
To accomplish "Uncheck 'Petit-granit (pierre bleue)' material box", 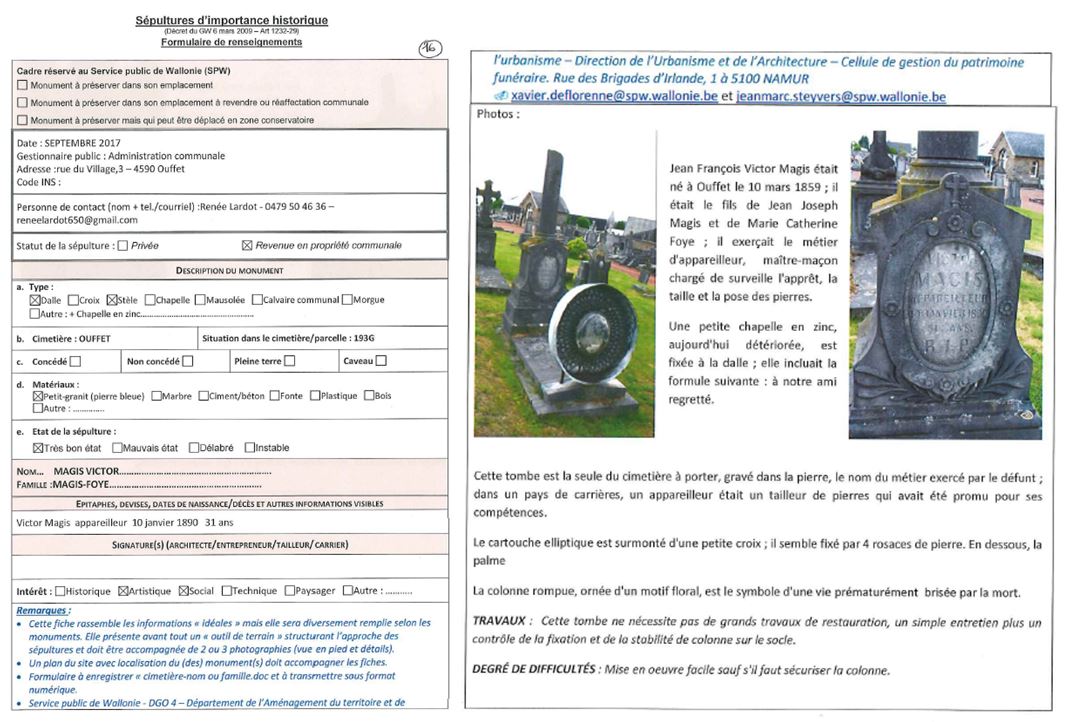I will (x=37, y=396).
